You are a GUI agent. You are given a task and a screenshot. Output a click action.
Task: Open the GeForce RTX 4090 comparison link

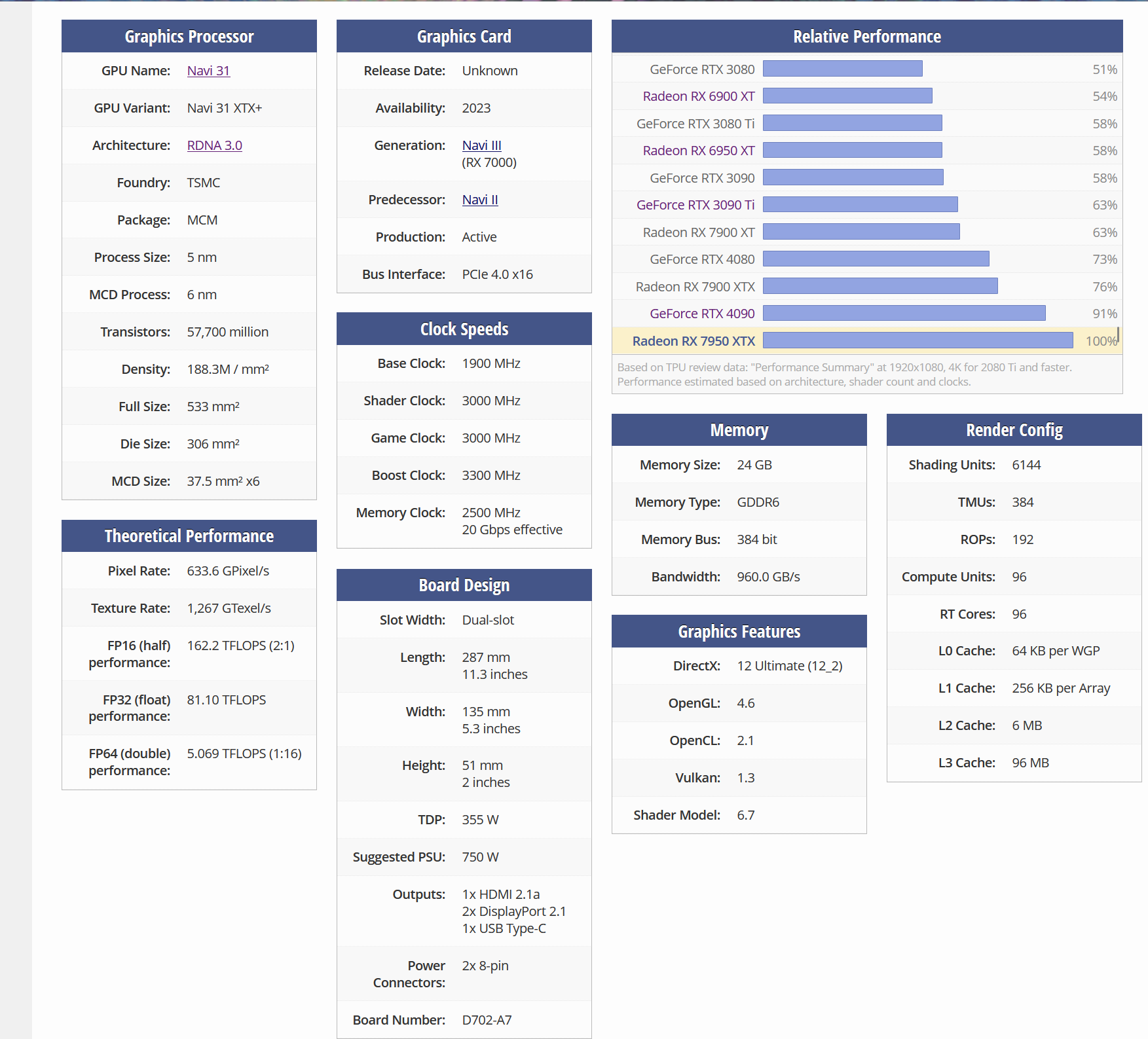[x=702, y=314]
